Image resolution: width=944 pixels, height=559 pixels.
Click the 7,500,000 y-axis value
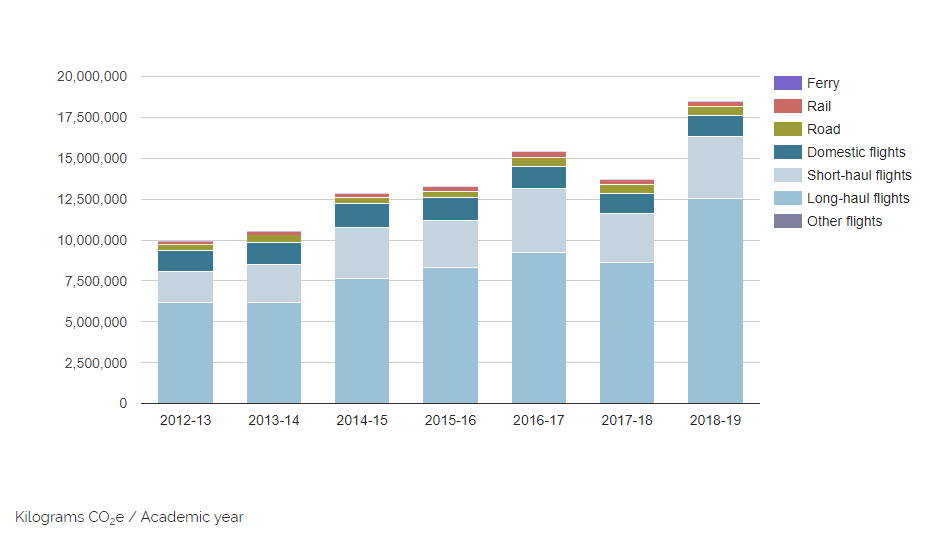pos(96,281)
